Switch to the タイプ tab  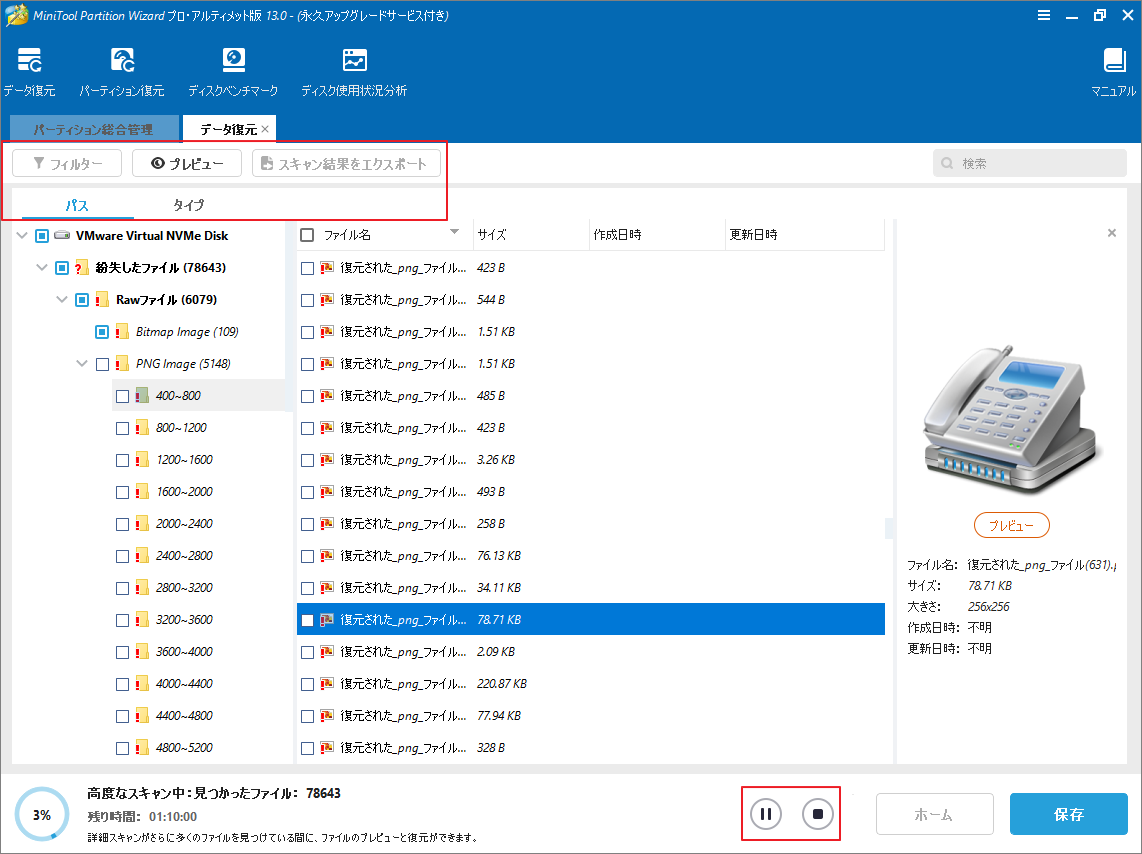[x=190, y=204]
